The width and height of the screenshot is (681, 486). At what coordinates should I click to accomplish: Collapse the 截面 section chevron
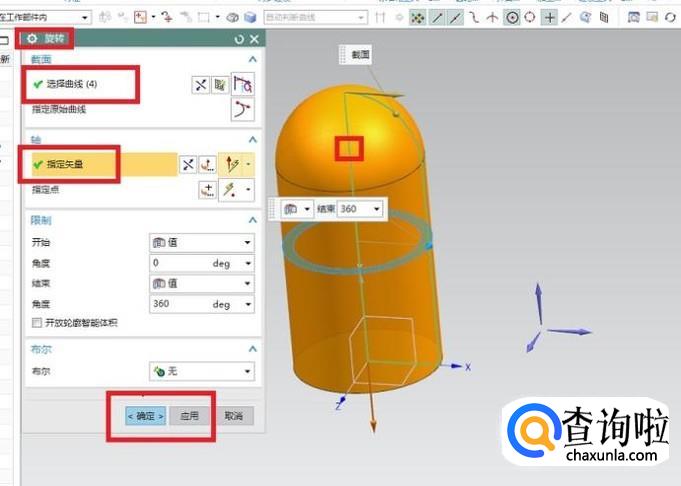(x=252, y=59)
